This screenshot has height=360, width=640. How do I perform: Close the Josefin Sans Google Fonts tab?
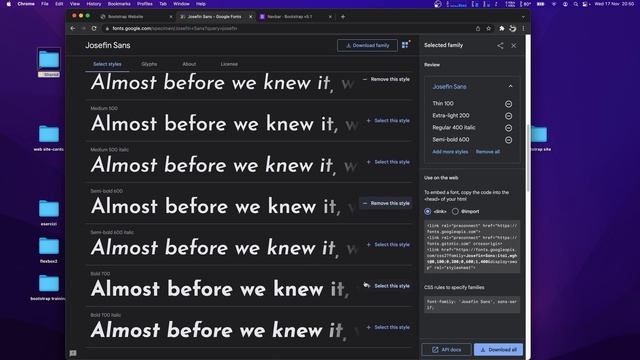[251, 17]
